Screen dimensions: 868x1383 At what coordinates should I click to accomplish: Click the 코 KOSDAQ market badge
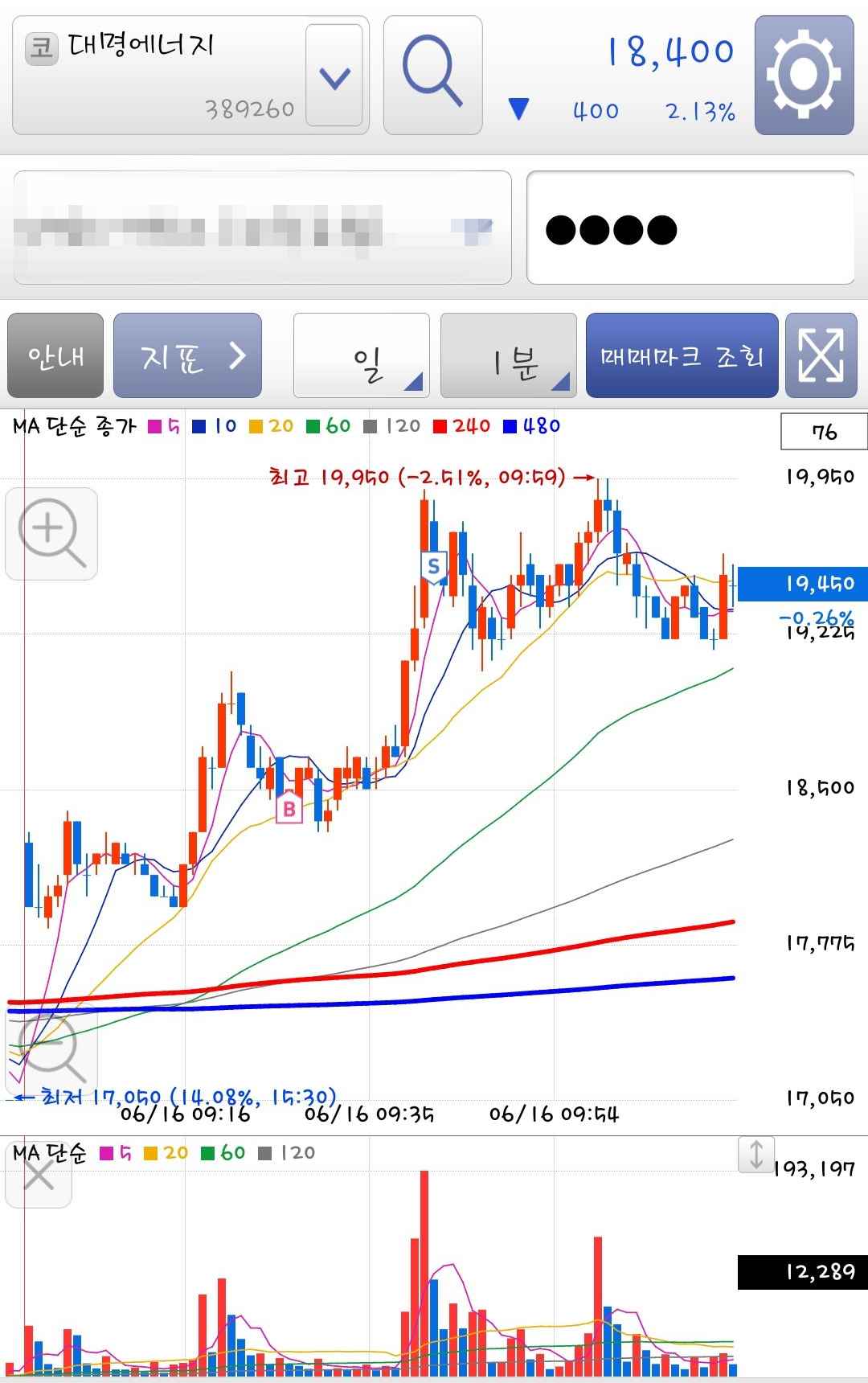tap(42, 48)
